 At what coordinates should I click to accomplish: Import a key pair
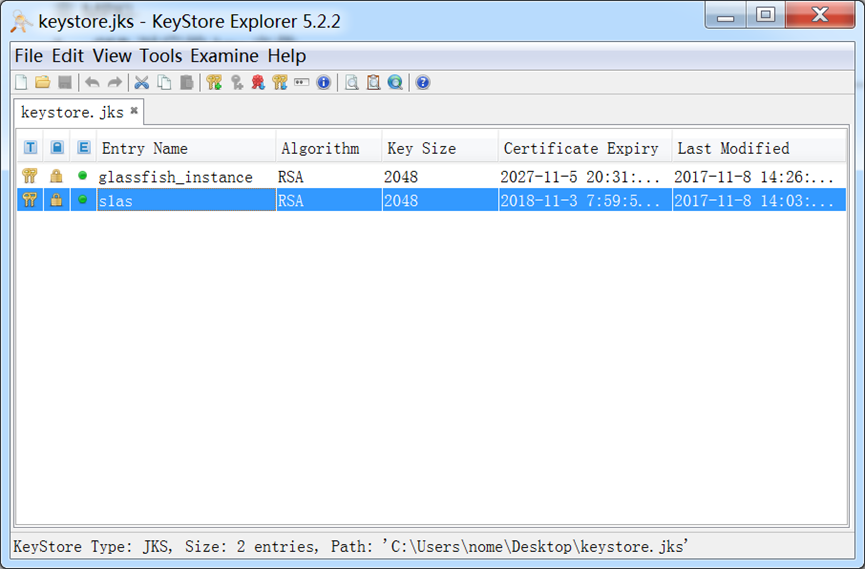(x=280, y=83)
